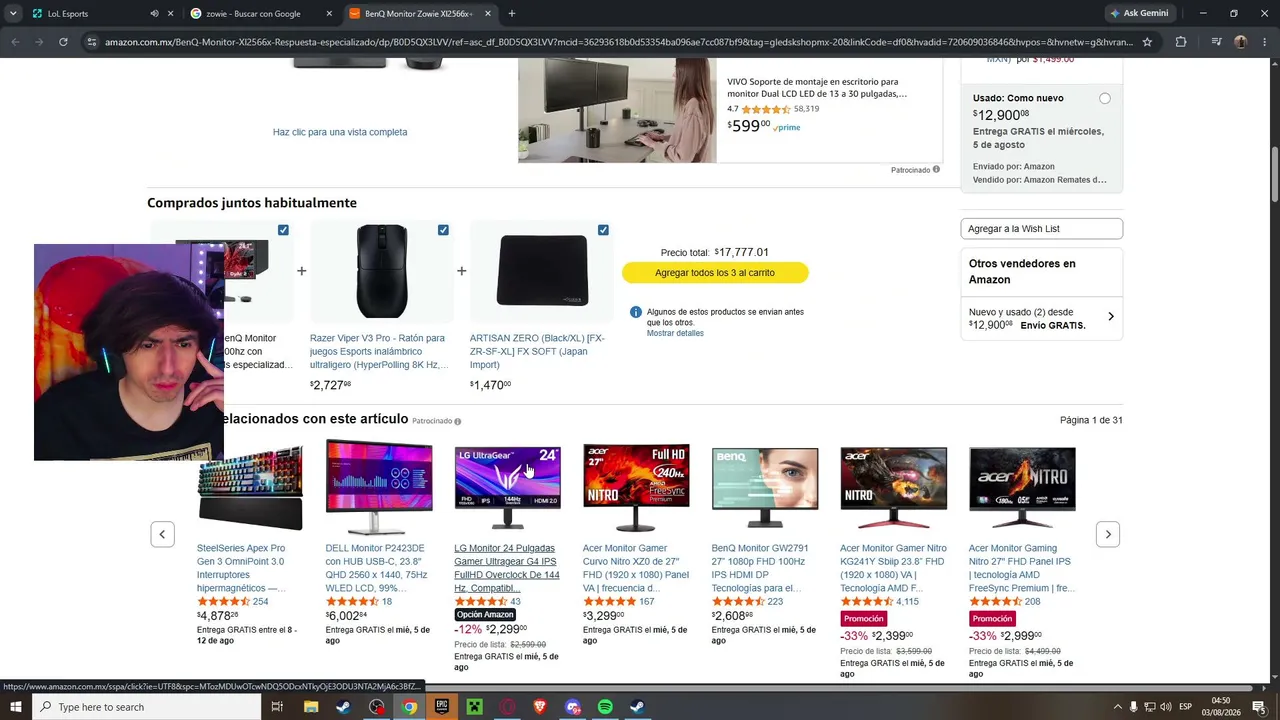Close the BenQ Monitor Zowie tab

click(488, 14)
